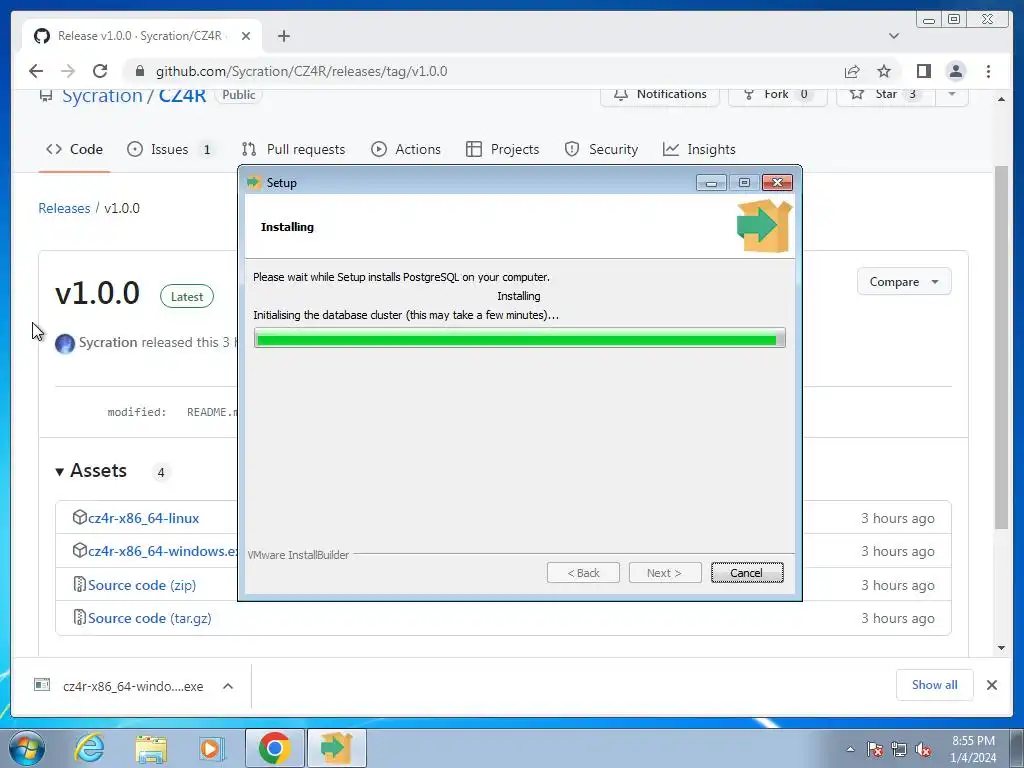Click Sycration author name in release info
This screenshot has height=768, width=1024.
[x=108, y=342]
